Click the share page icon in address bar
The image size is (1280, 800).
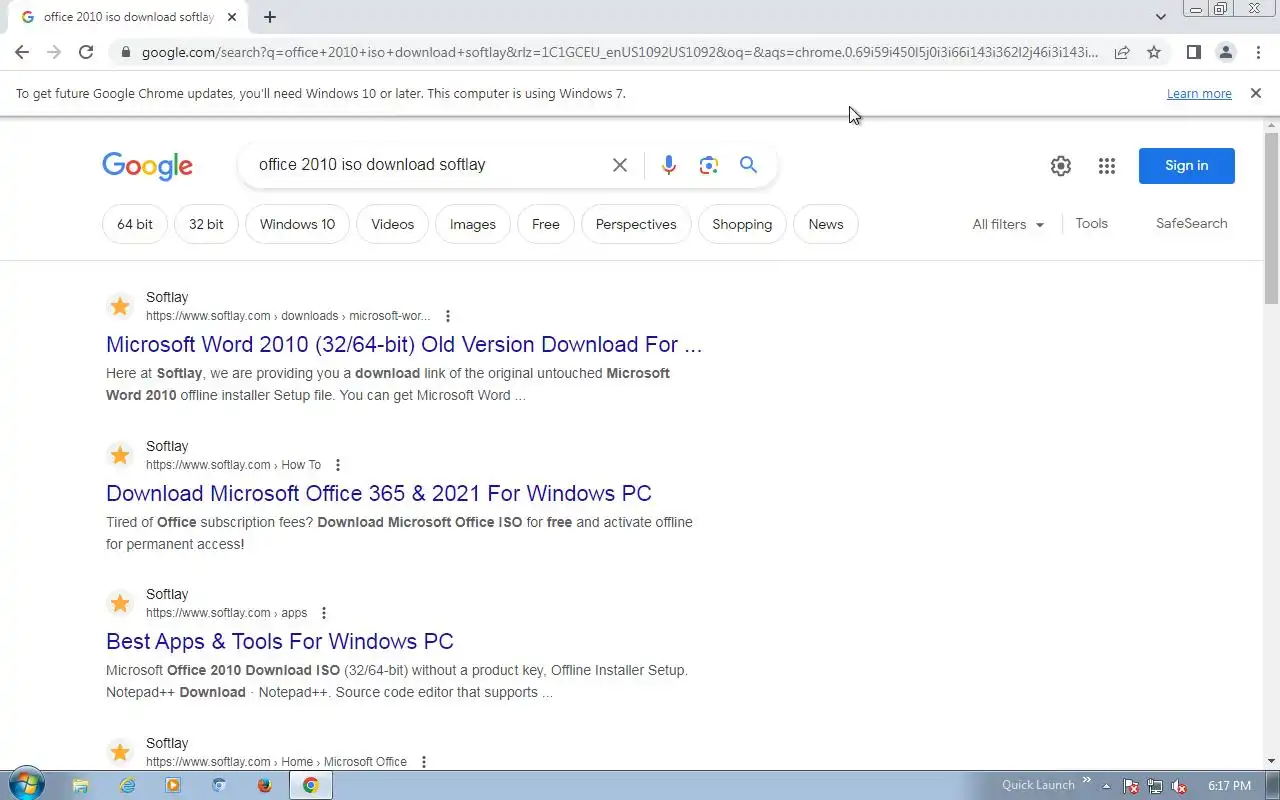[x=1122, y=52]
